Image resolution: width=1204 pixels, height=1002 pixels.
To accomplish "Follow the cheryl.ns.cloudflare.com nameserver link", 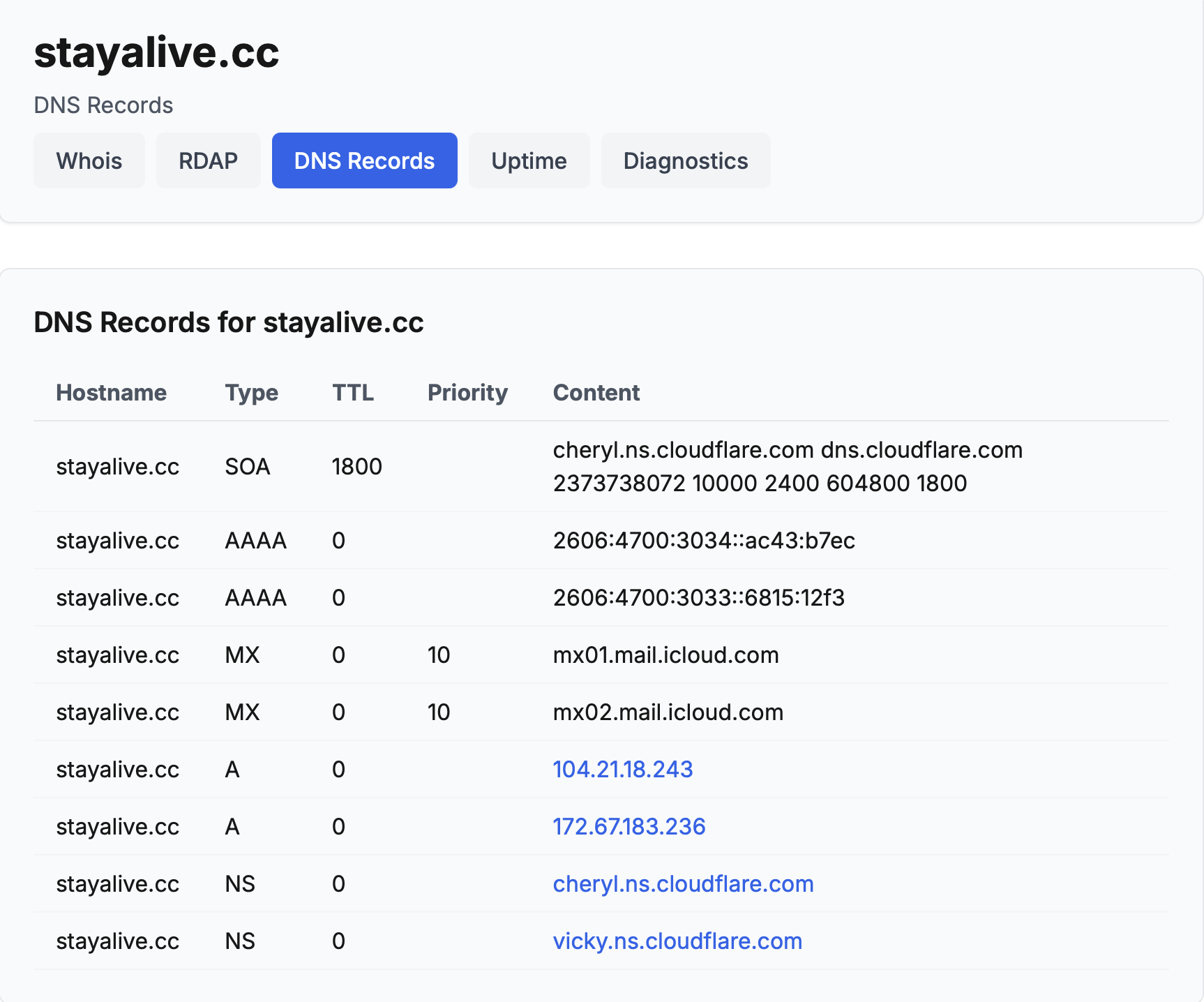I will 683,883.
